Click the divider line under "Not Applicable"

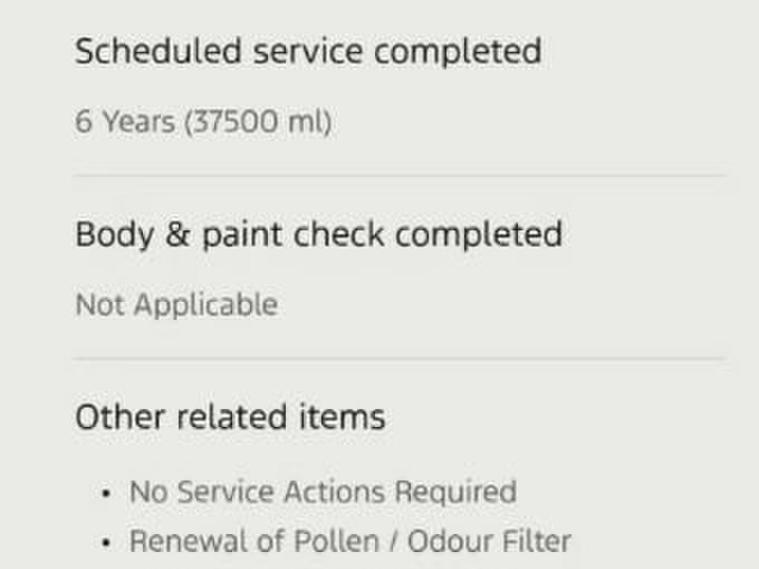(x=400, y=359)
